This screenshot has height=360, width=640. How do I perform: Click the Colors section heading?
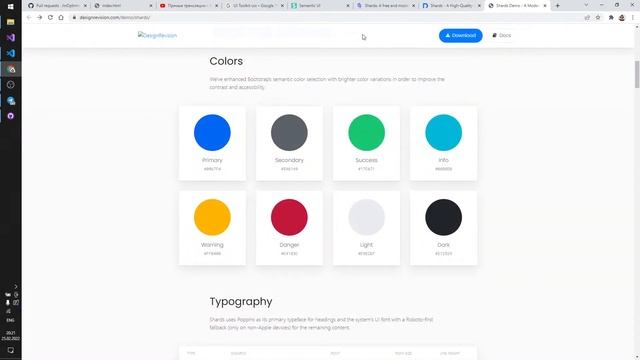(226, 61)
